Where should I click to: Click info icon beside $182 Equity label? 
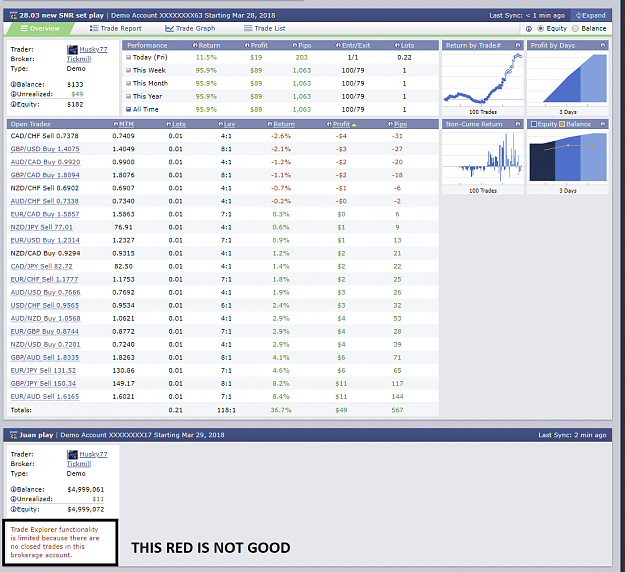point(13,104)
